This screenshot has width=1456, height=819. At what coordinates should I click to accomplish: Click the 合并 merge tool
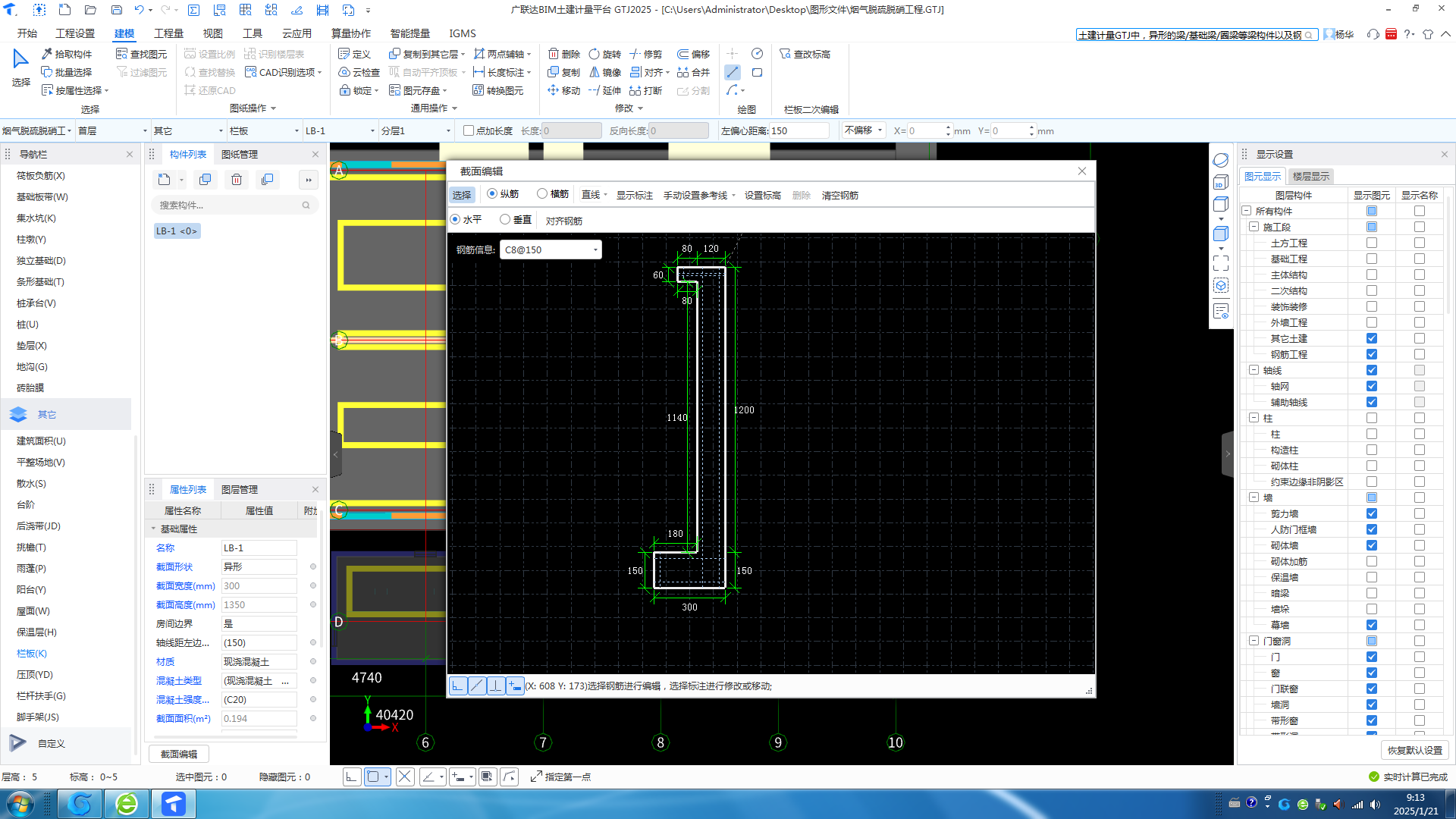click(x=693, y=72)
